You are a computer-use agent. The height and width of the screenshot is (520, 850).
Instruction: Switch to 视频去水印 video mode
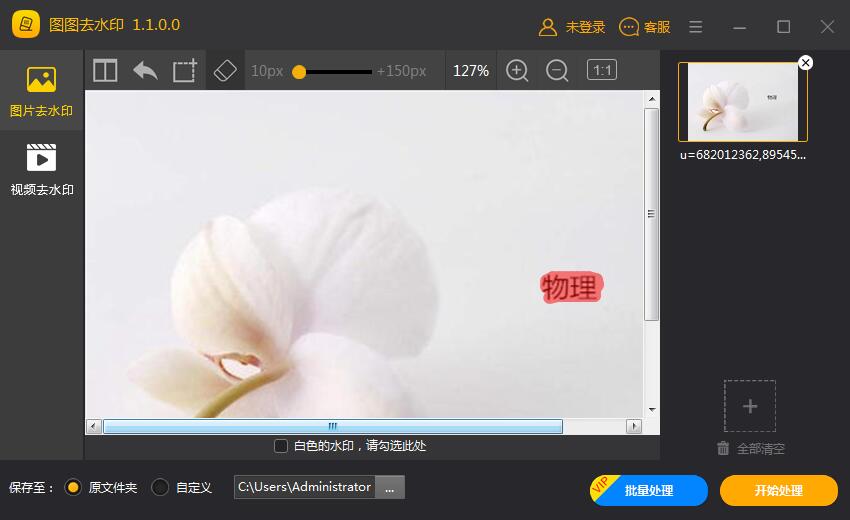pos(41,169)
